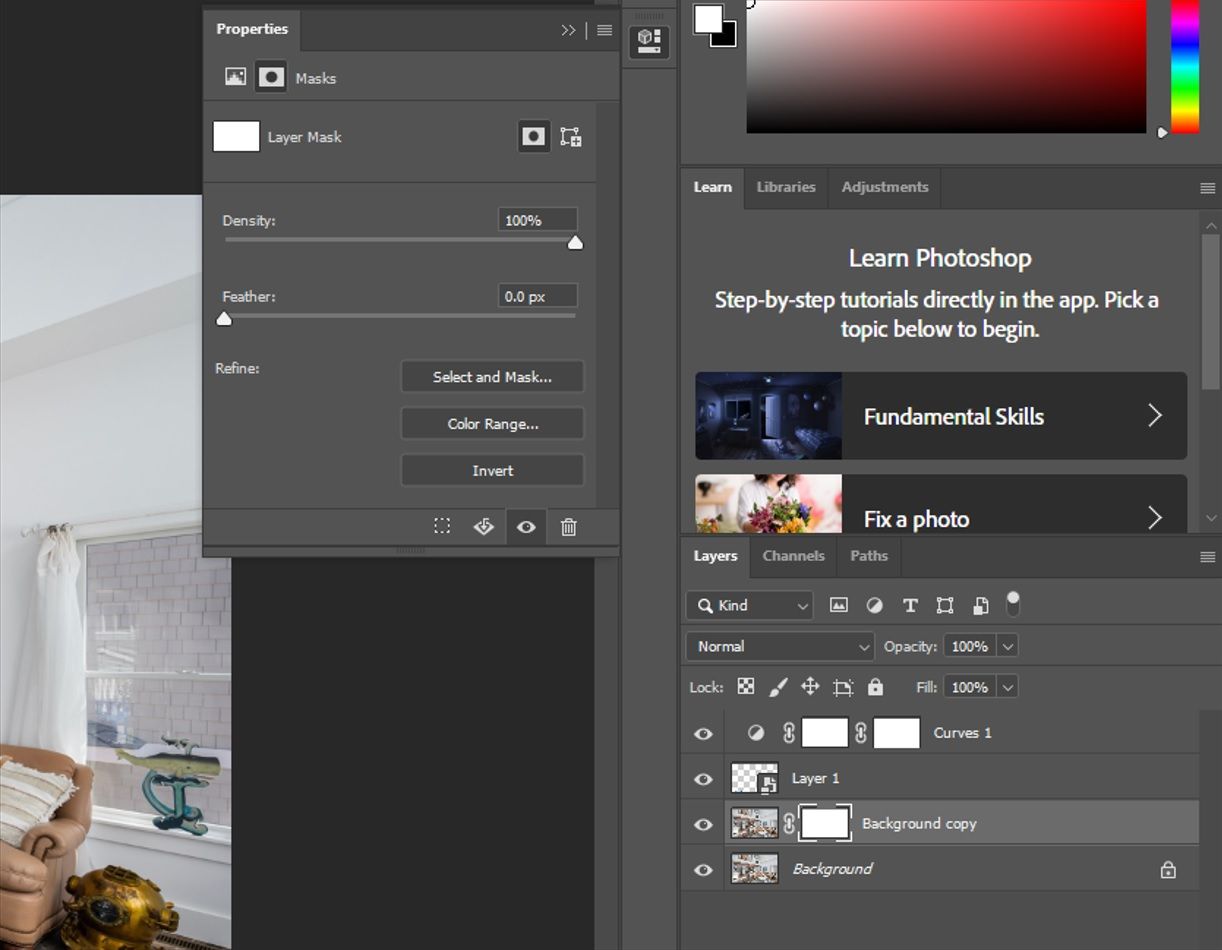Click the lock transparent pixels icon
Screen dimensions: 1222x950
click(746, 687)
